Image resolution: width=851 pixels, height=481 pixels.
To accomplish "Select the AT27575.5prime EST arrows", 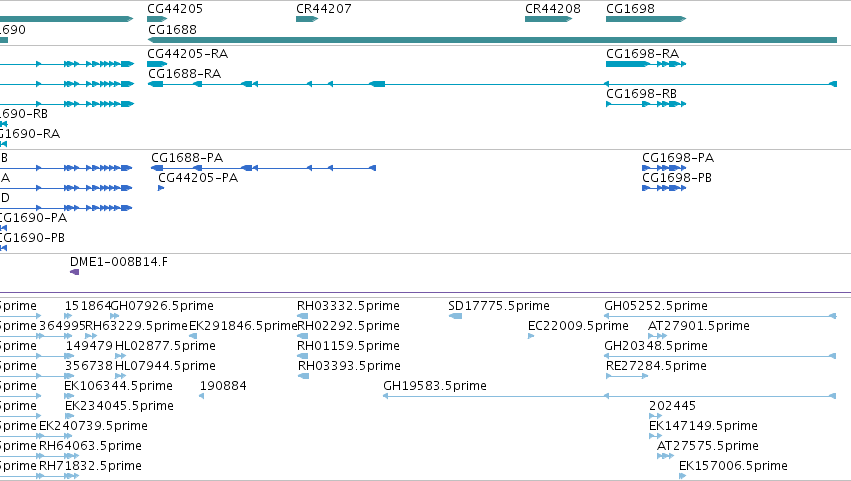I will (665, 456).
